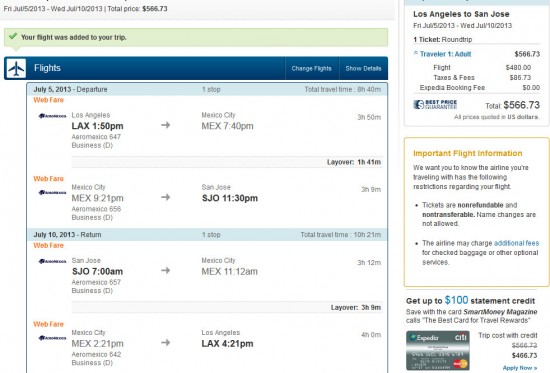Click the $100 statement credit offer heading
Image resolution: width=550 pixels, height=373 pixels.
(x=470, y=300)
